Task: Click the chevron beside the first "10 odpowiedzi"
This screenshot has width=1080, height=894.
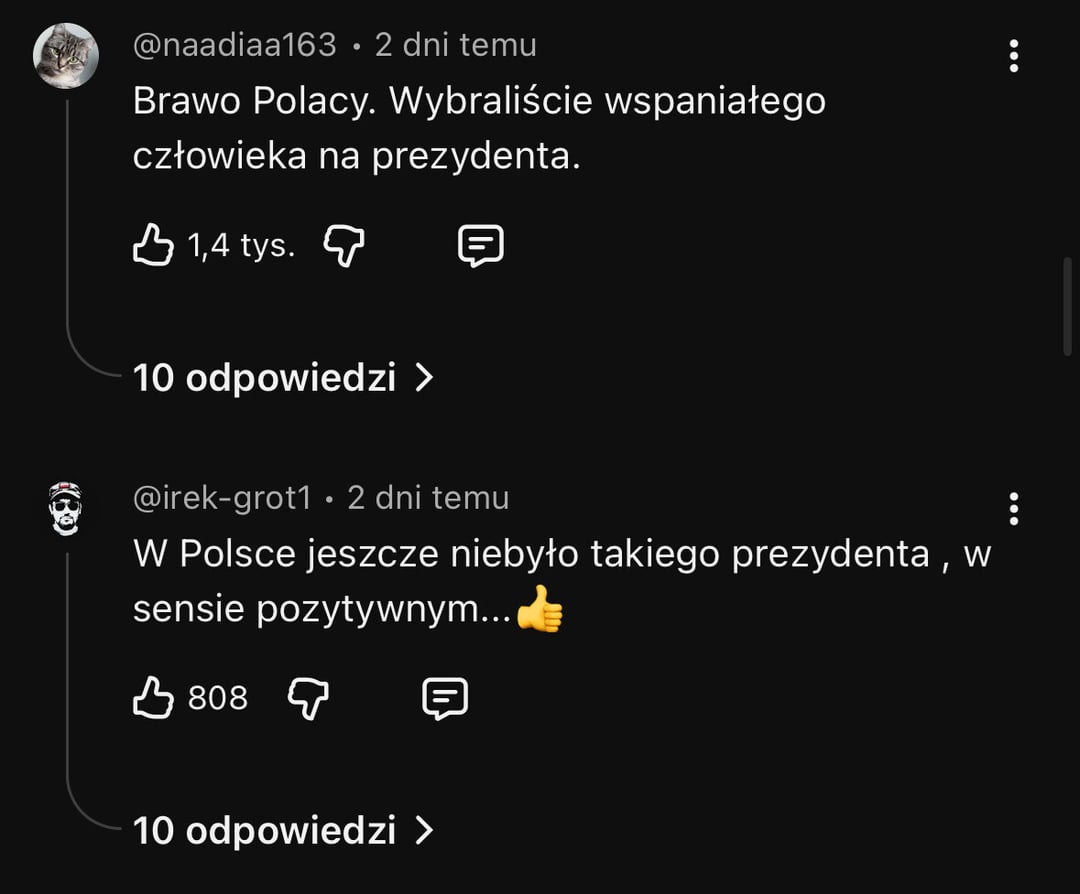Action: pos(425,378)
